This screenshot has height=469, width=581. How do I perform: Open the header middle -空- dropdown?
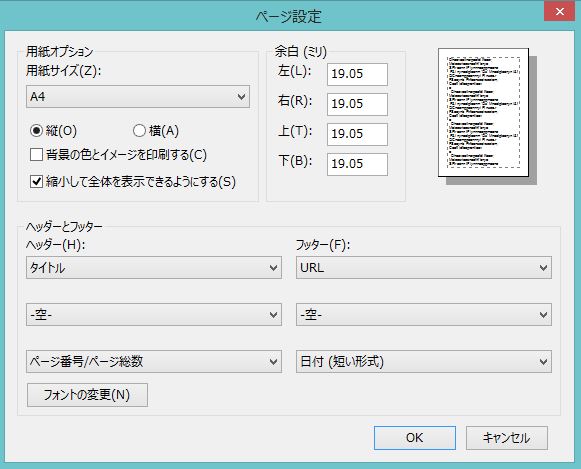pyautogui.click(x=154, y=315)
